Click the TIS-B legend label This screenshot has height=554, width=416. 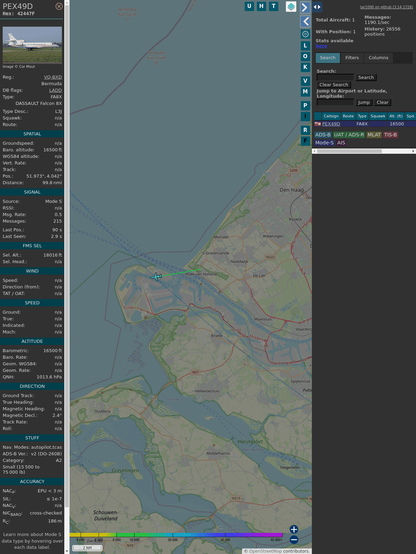[x=390, y=135]
